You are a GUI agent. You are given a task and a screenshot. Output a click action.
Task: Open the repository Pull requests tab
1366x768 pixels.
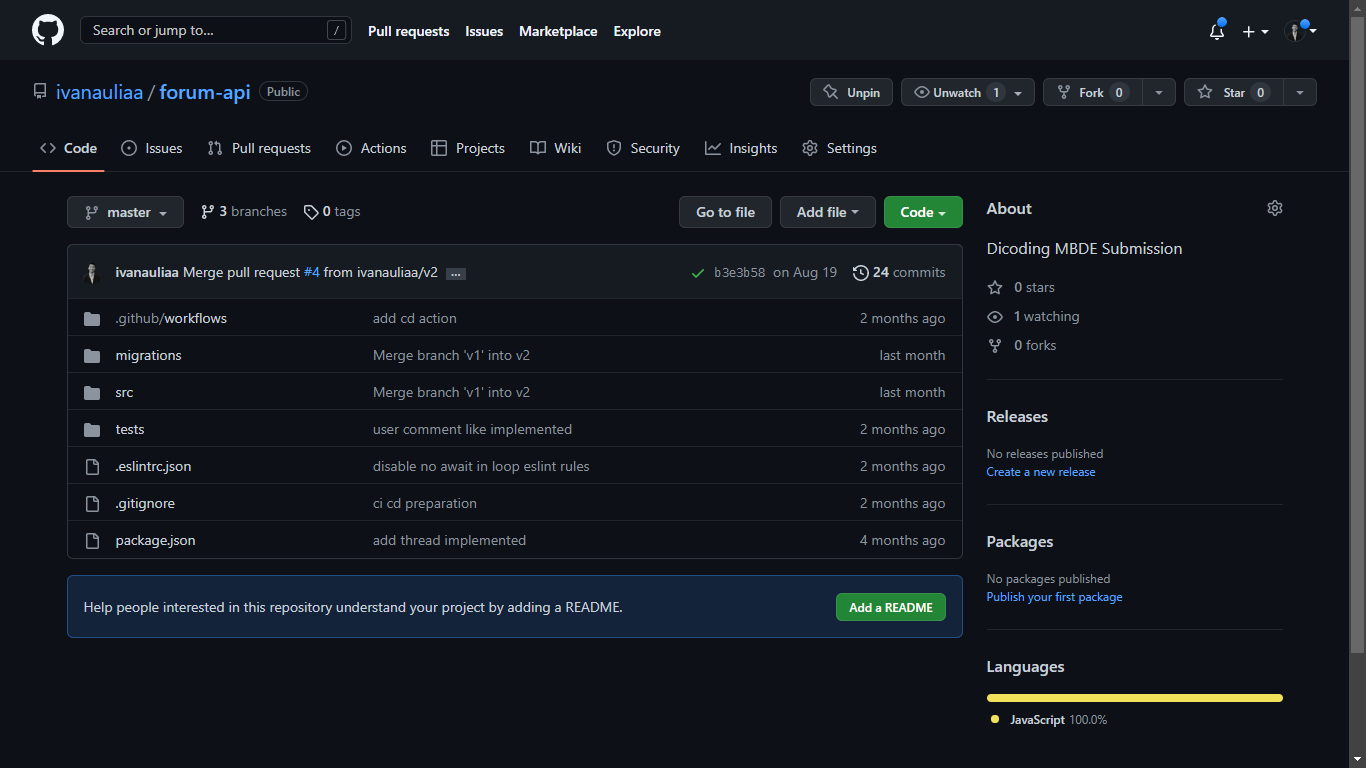tap(259, 148)
